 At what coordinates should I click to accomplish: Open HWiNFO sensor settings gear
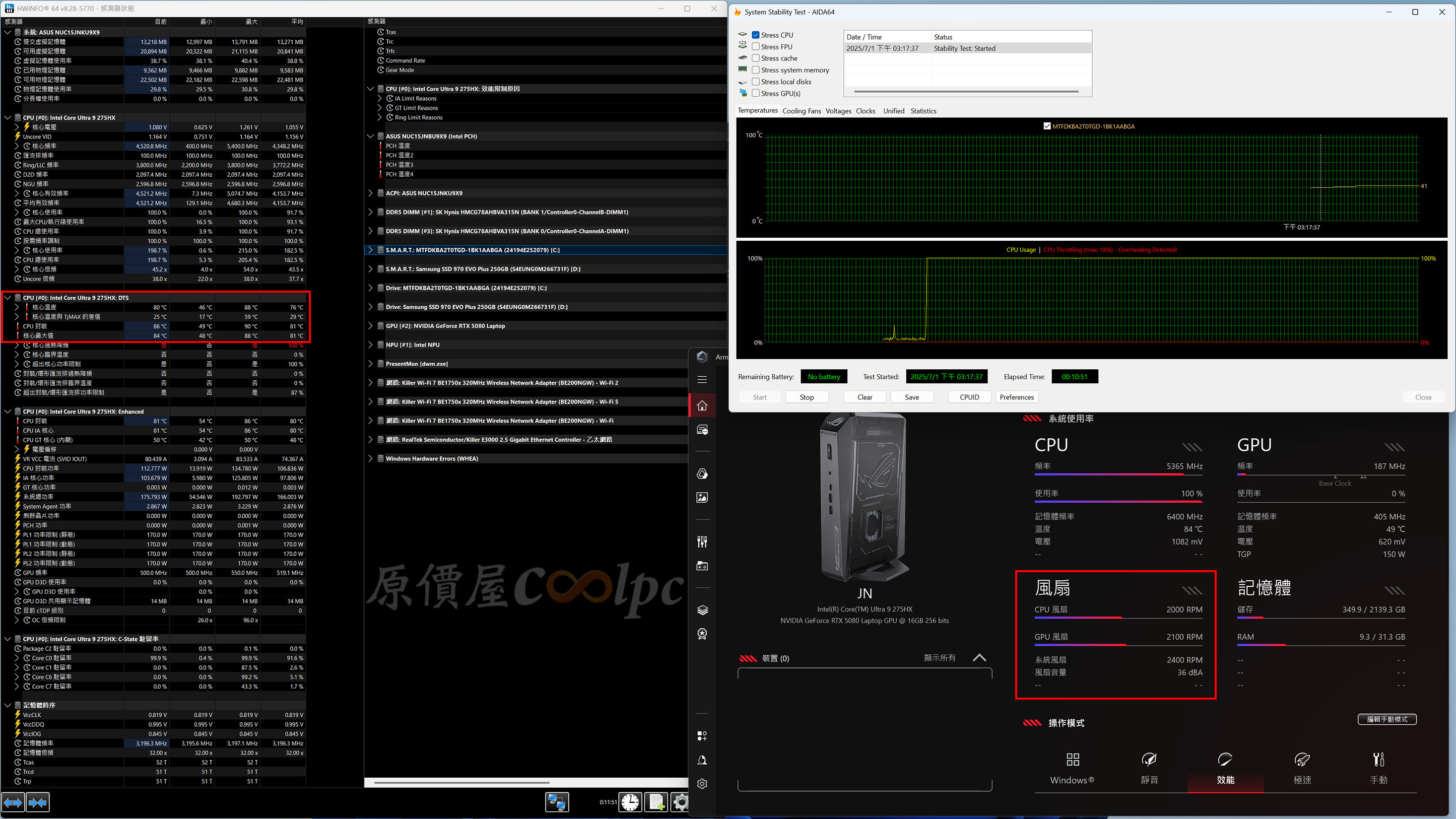[x=681, y=802]
